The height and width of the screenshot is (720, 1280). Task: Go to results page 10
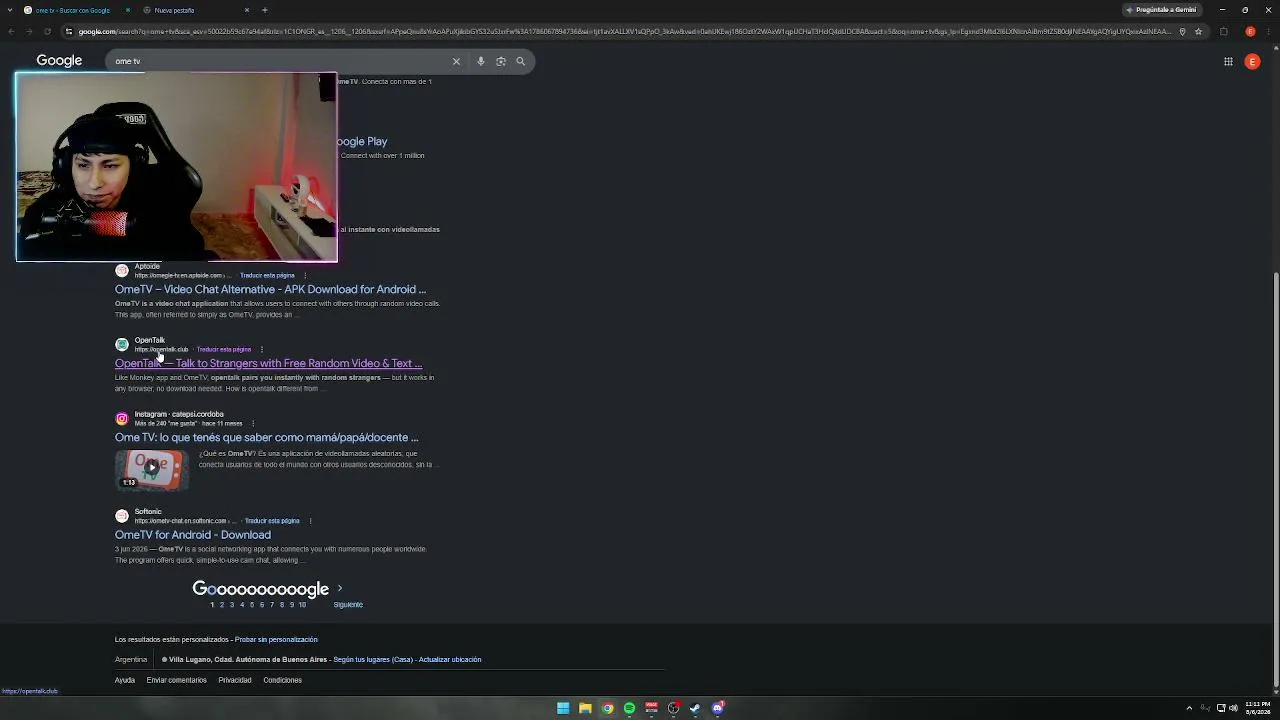302,605
